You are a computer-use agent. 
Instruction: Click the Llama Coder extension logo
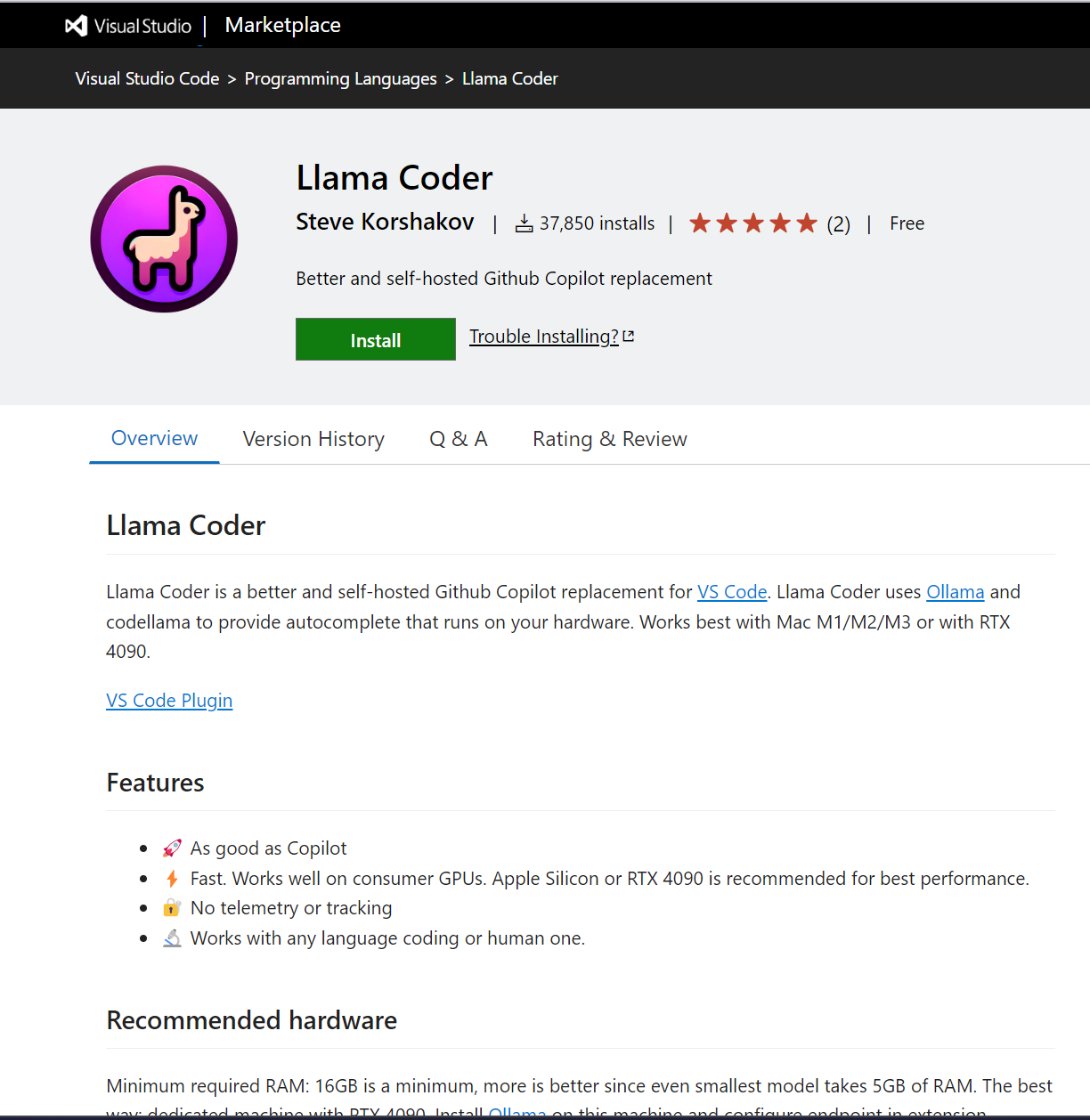click(x=164, y=239)
